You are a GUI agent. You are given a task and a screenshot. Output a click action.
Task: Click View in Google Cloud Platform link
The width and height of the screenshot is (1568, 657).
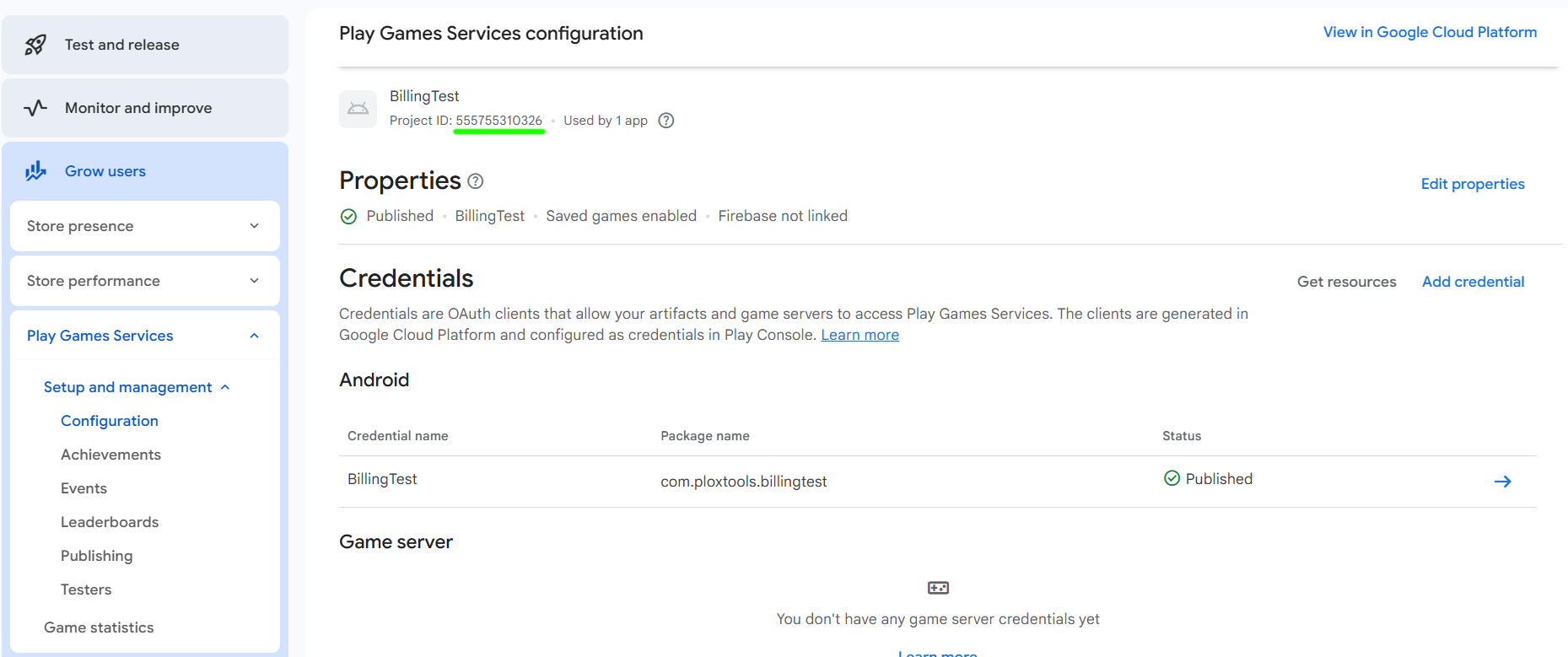(1430, 32)
